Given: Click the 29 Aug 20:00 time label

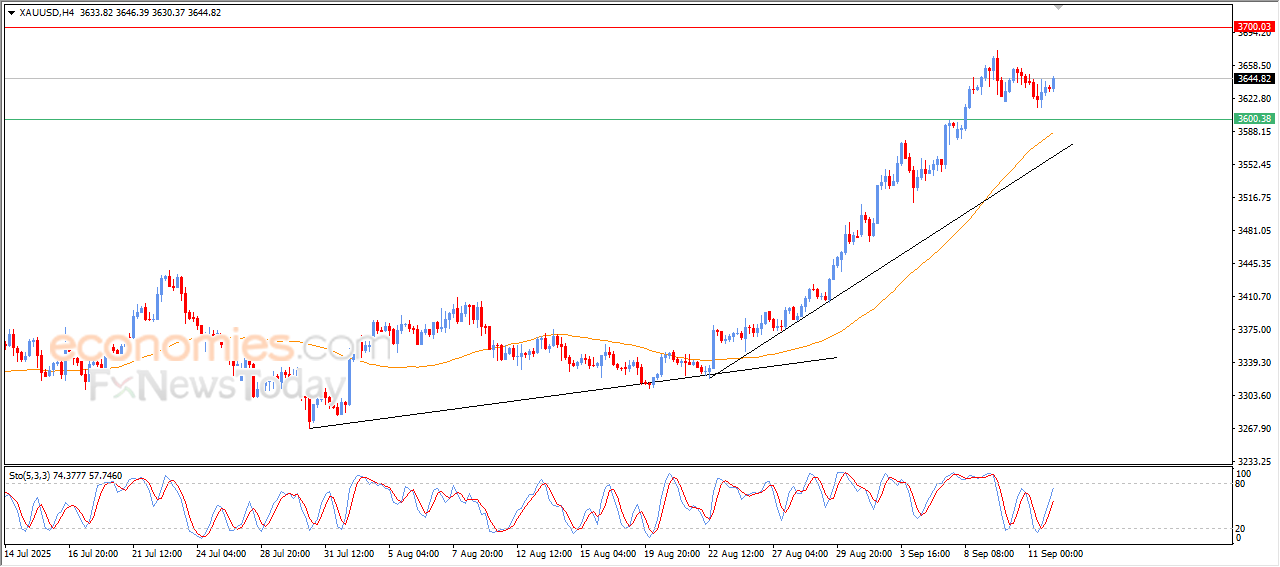Looking at the screenshot, I should coord(863,553).
